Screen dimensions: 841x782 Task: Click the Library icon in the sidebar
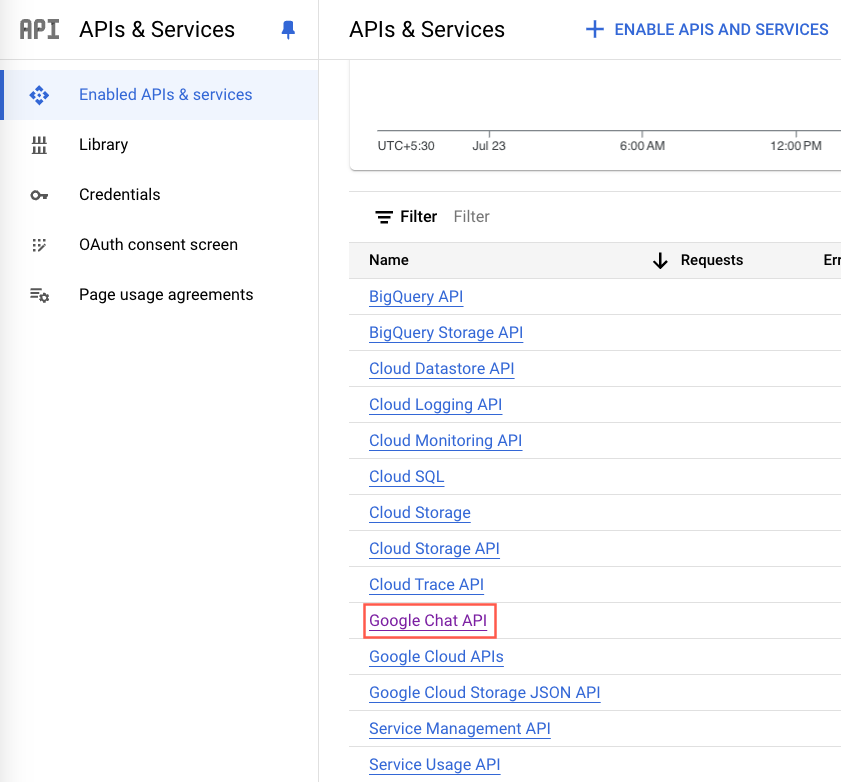click(39, 145)
